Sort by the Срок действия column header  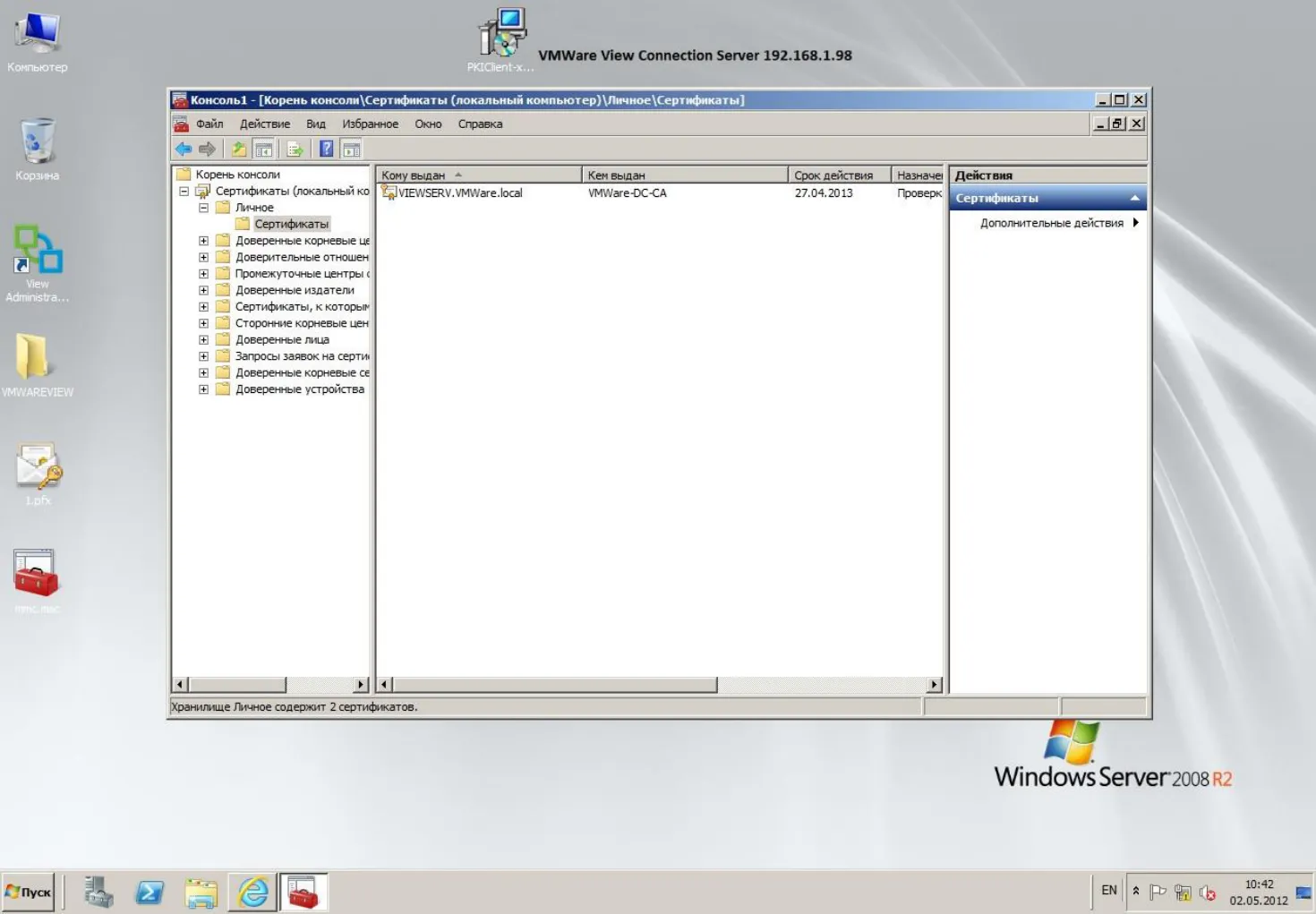(x=840, y=175)
